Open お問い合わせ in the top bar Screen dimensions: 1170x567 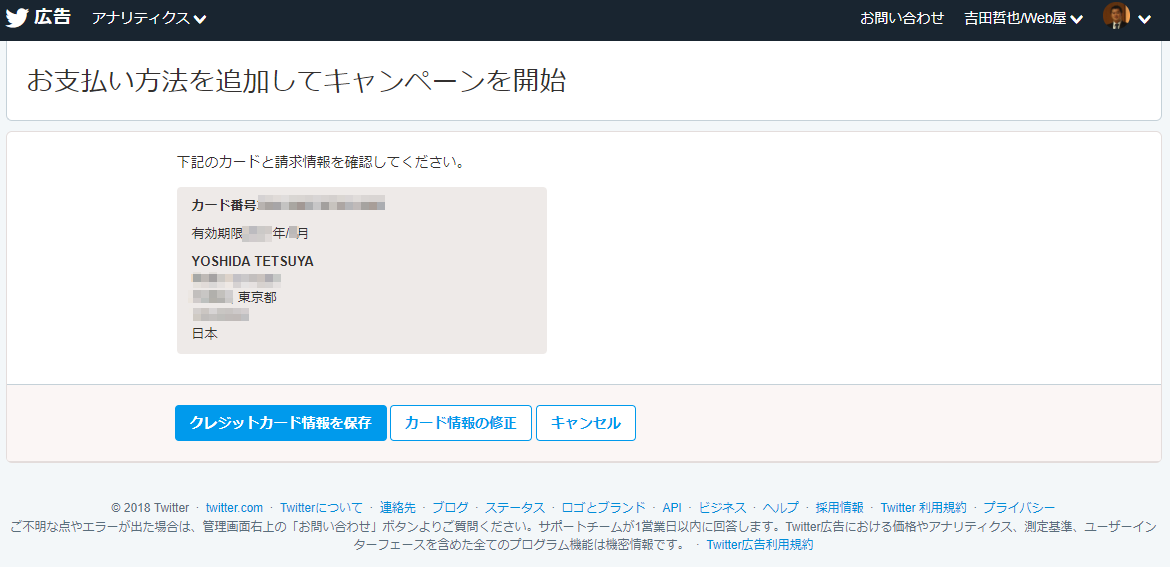tap(902, 18)
